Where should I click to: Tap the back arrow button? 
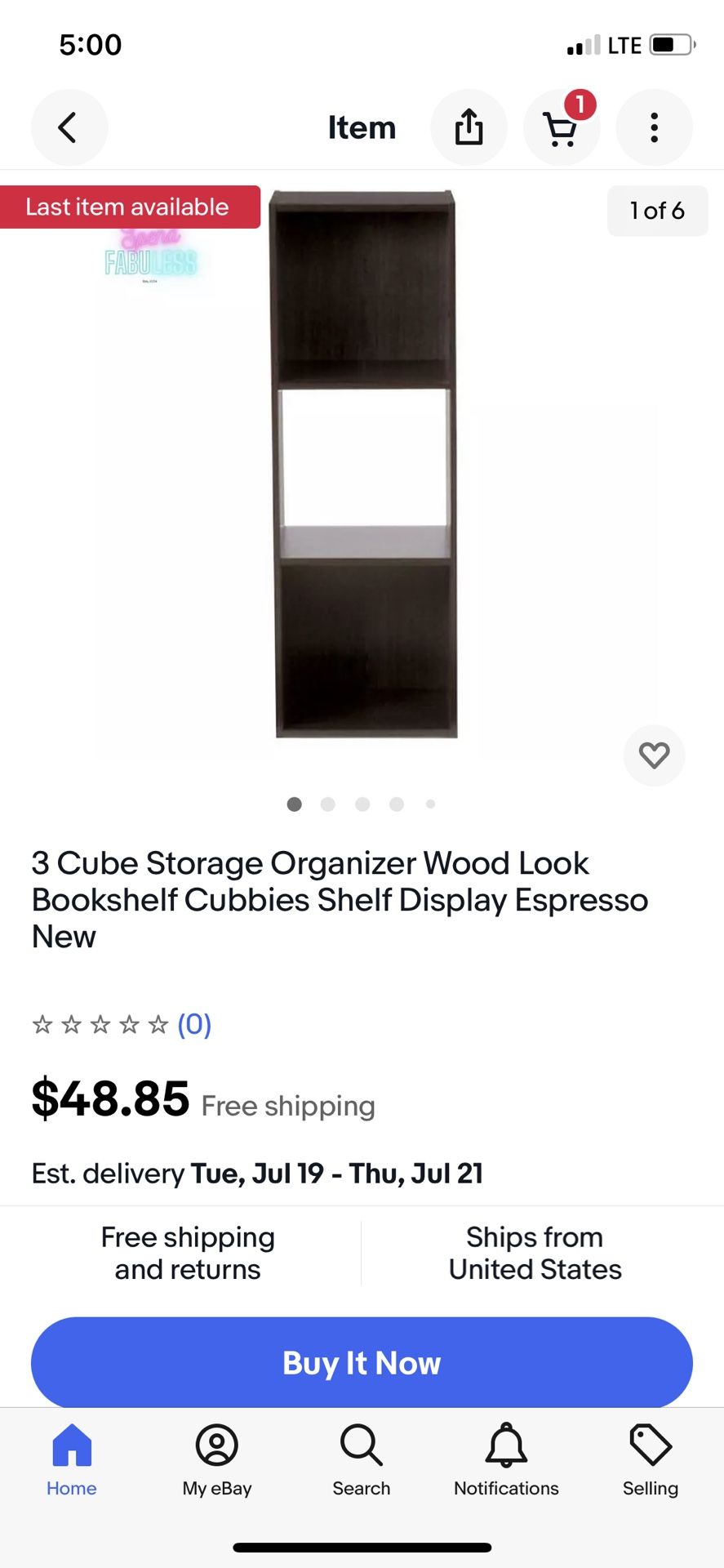pyautogui.click(x=69, y=127)
